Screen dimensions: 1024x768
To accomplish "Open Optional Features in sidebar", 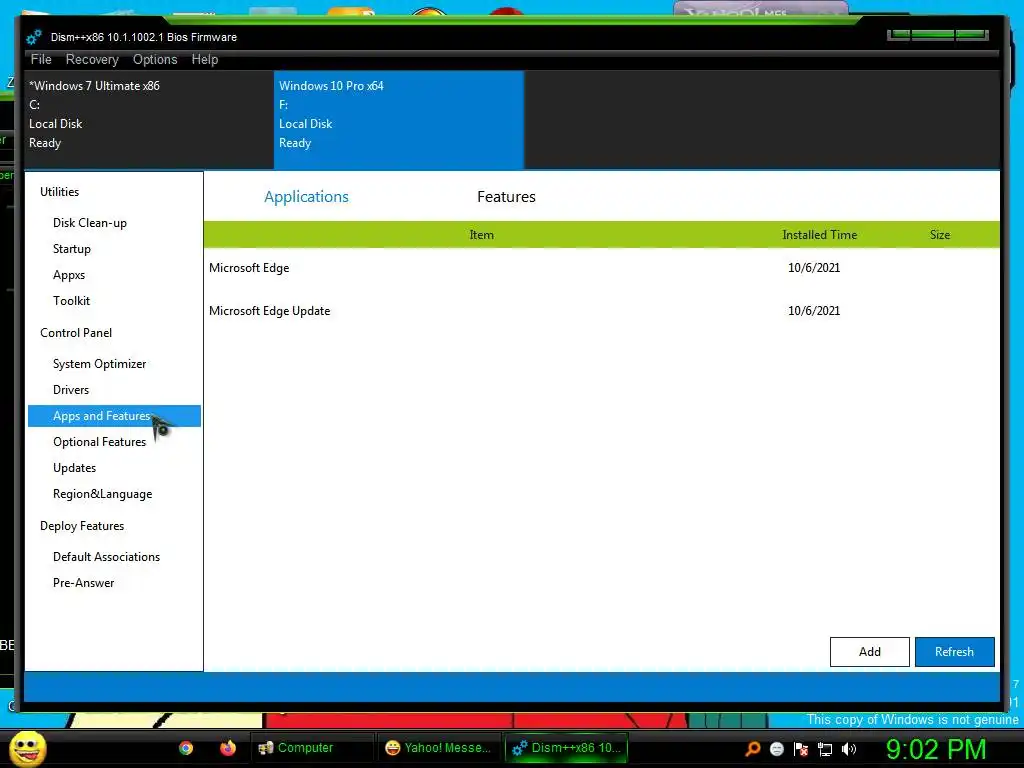I will pos(99,442).
